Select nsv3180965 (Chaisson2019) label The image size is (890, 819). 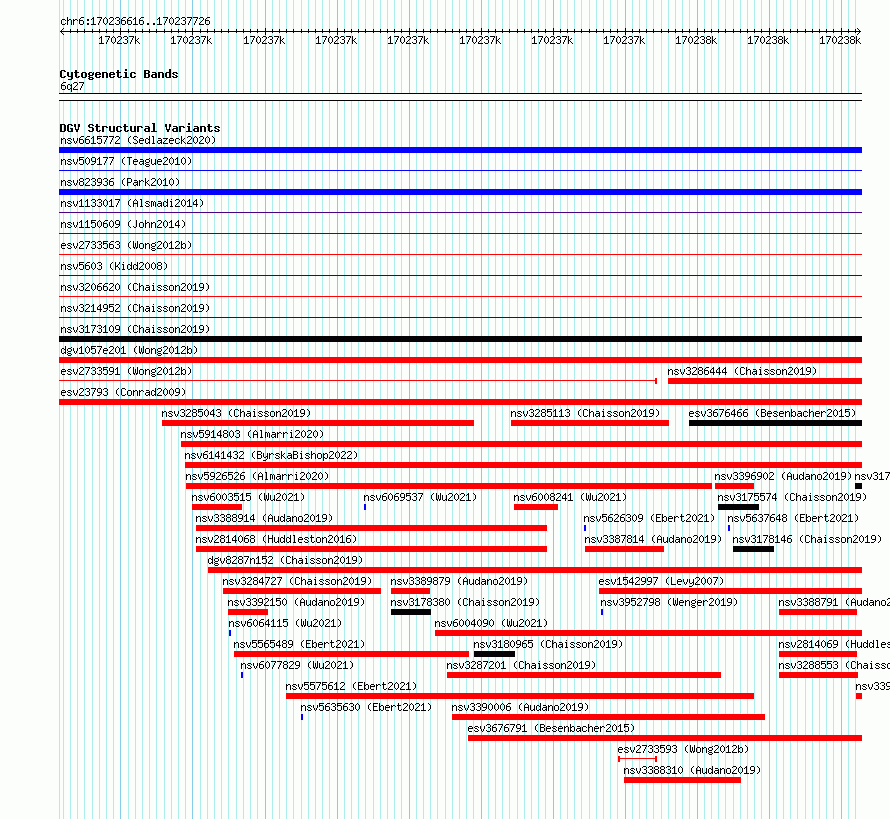point(548,644)
